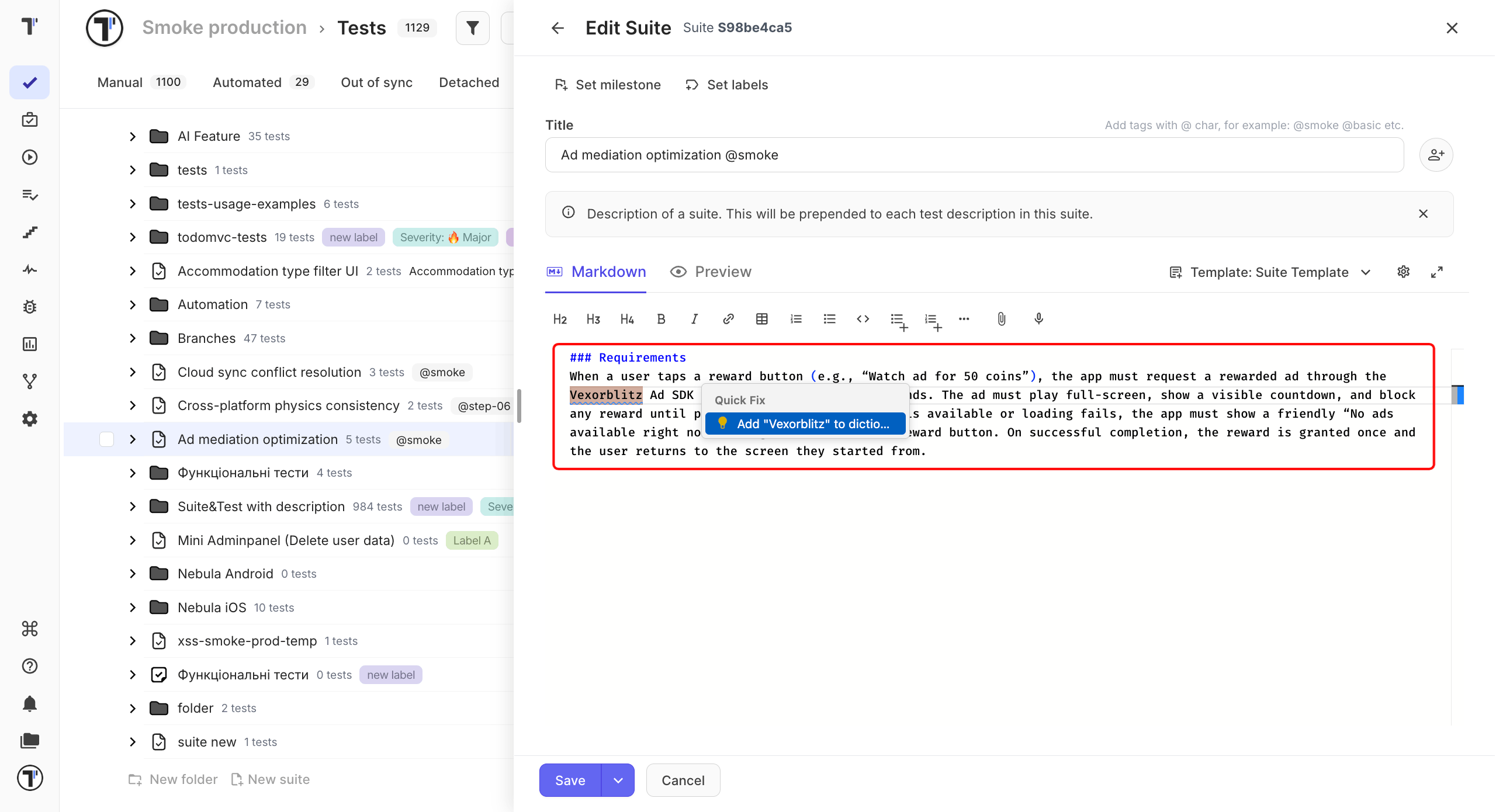Click New folder at the bottom

[x=173, y=779]
